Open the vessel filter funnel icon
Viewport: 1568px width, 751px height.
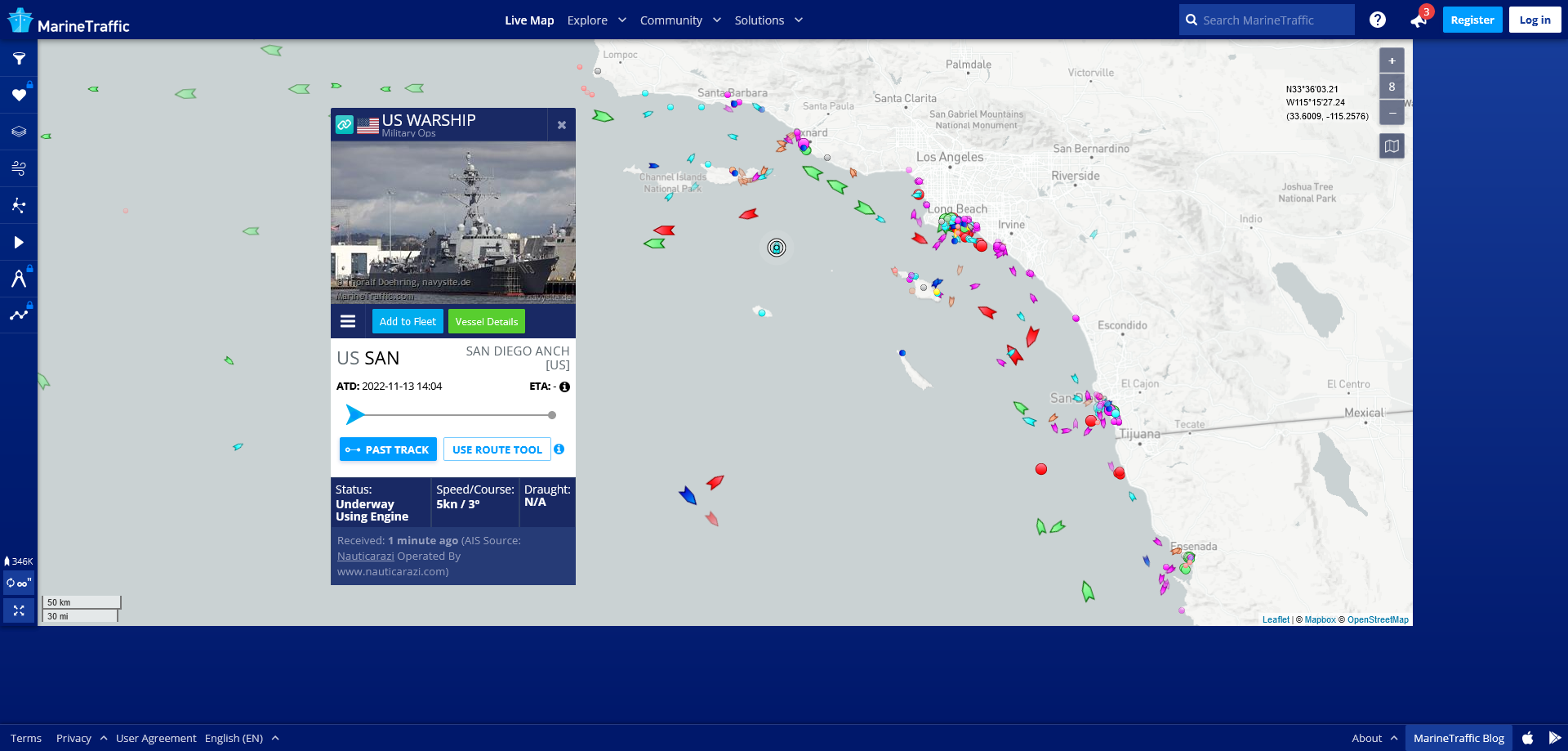[x=19, y=59]
